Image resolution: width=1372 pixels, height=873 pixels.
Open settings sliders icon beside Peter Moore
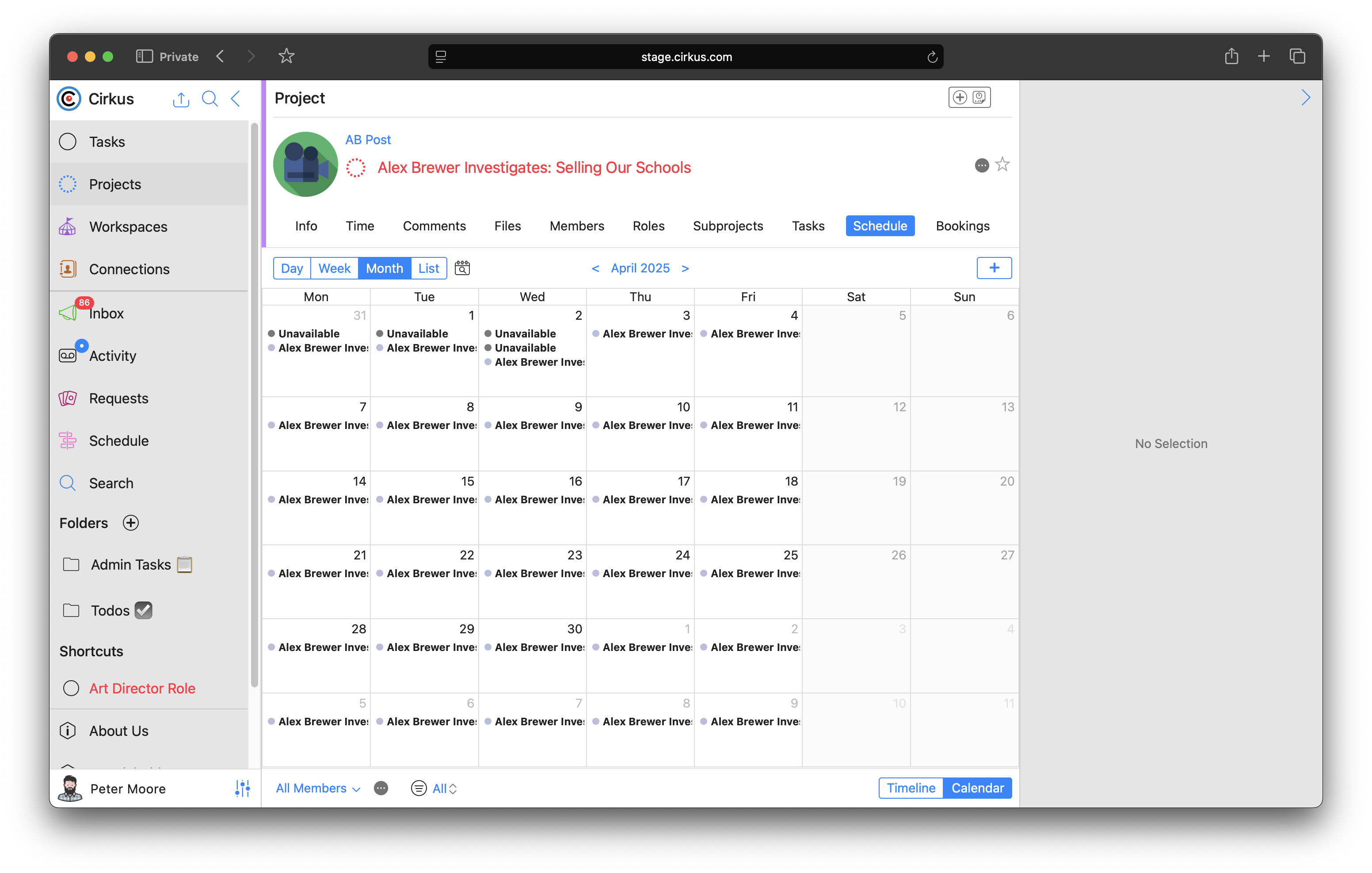(x=242, y=788)
